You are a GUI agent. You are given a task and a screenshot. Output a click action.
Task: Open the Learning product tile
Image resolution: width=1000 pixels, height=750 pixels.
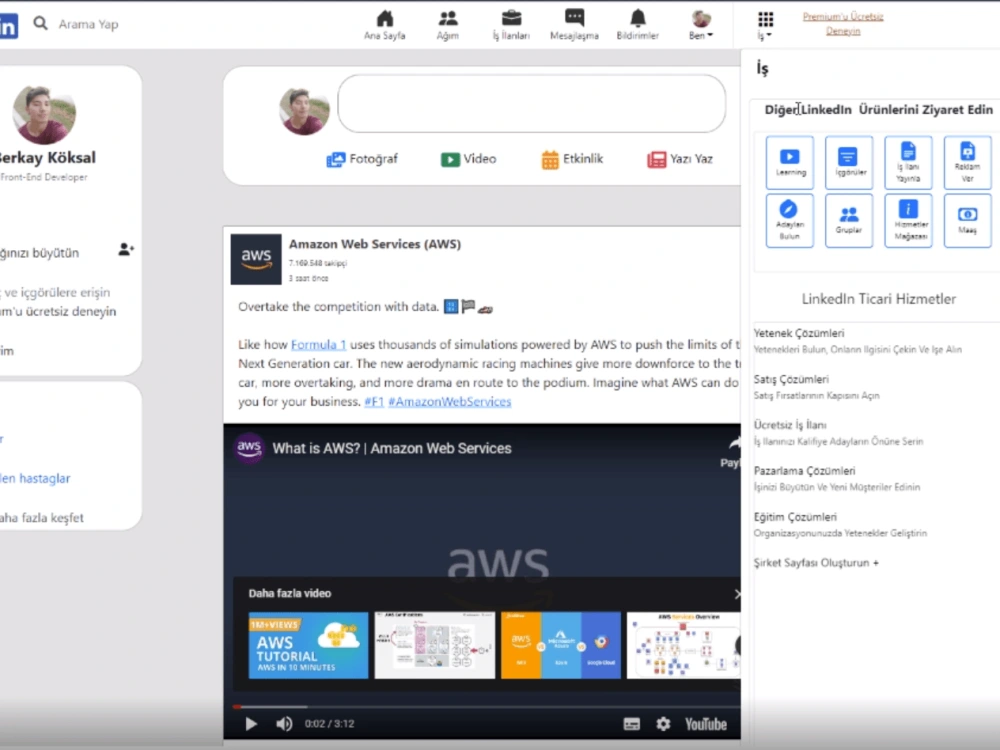click(790, 162)
